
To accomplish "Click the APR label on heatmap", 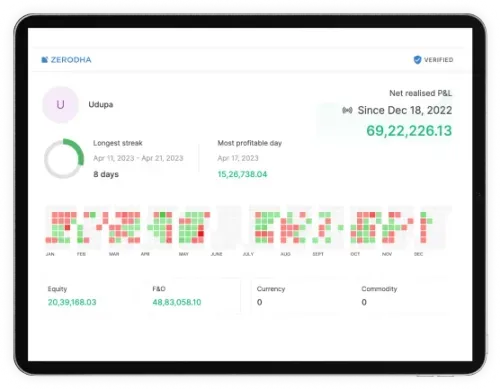I will click(145, 254).
